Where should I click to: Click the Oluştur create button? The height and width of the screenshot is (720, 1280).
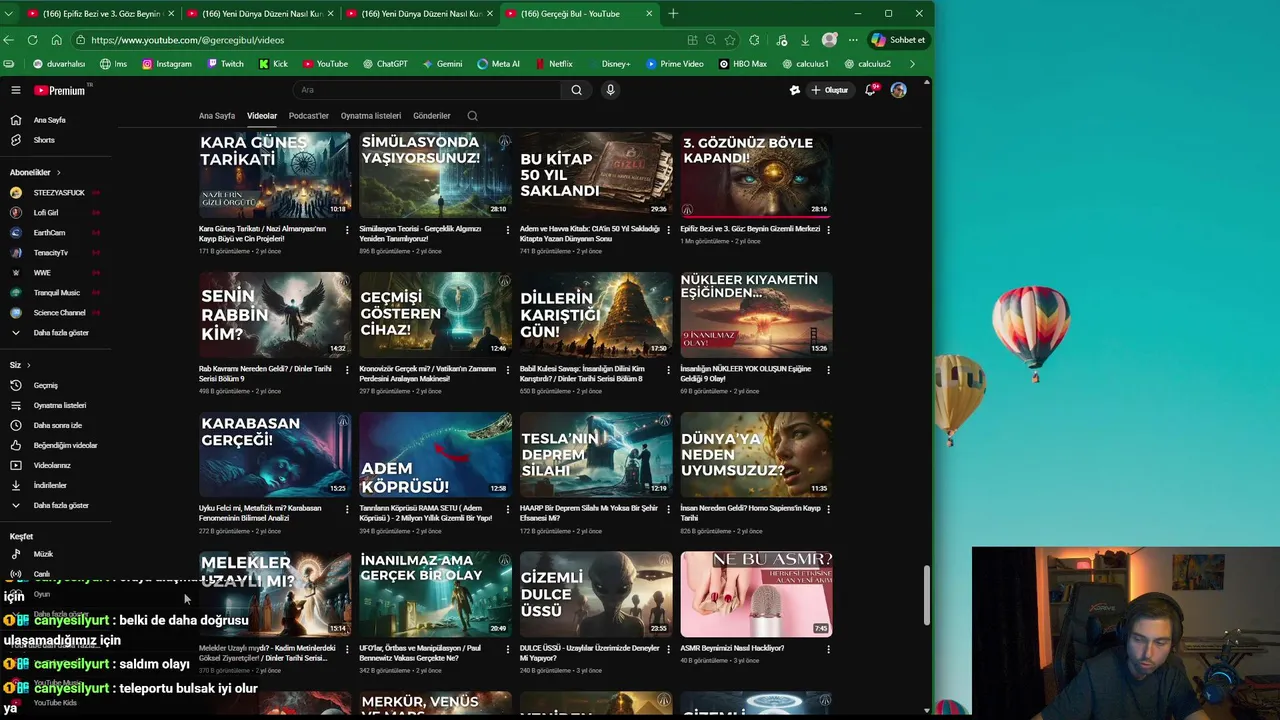[829, 90]
